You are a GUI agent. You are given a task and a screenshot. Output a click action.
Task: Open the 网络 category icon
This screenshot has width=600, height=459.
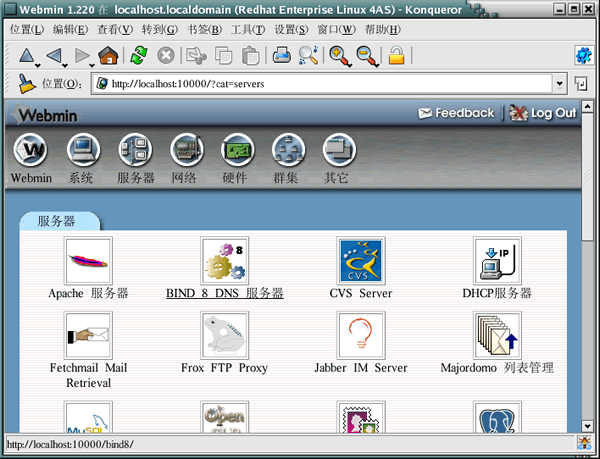click(x=187, y=150)
